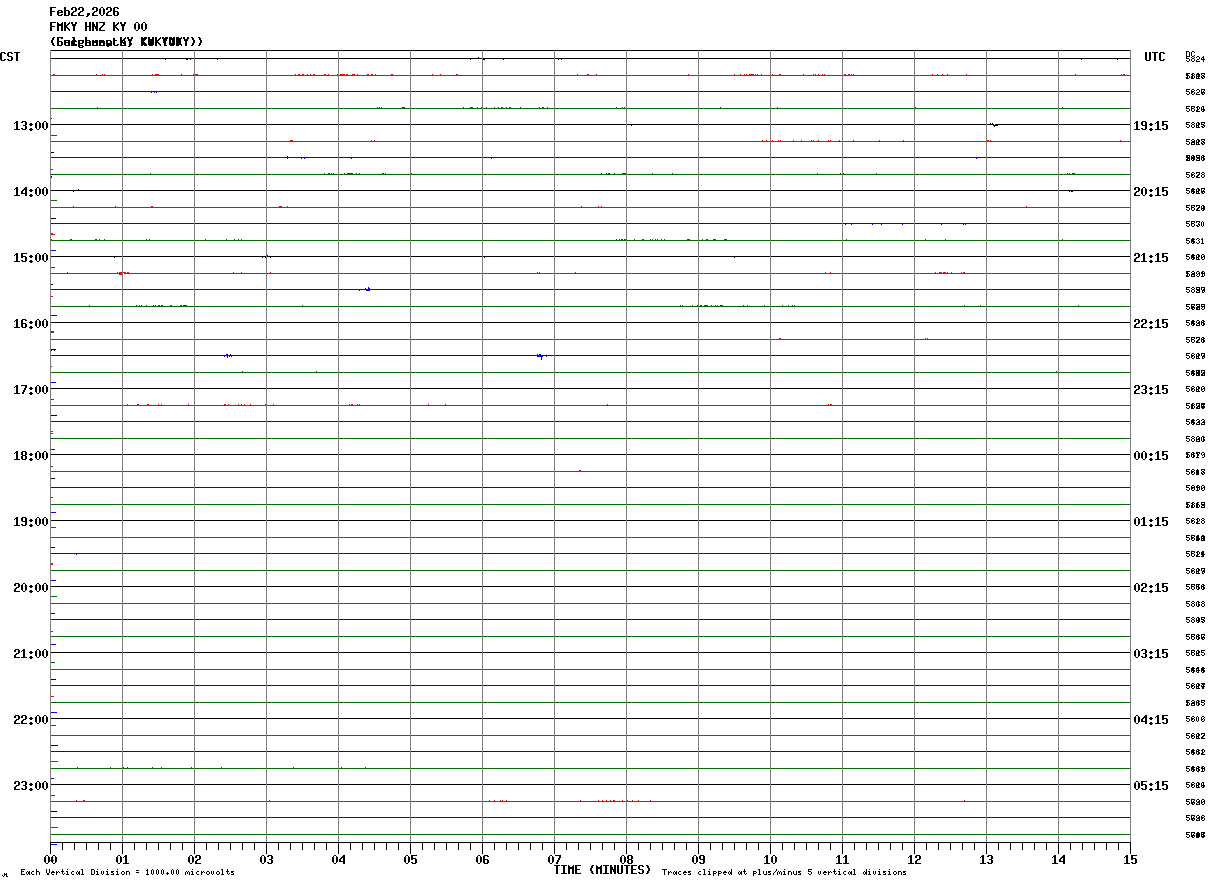Screen dimensions: 1210x886
Task: Click the CST timezone label
Action: tap(10, 57)
